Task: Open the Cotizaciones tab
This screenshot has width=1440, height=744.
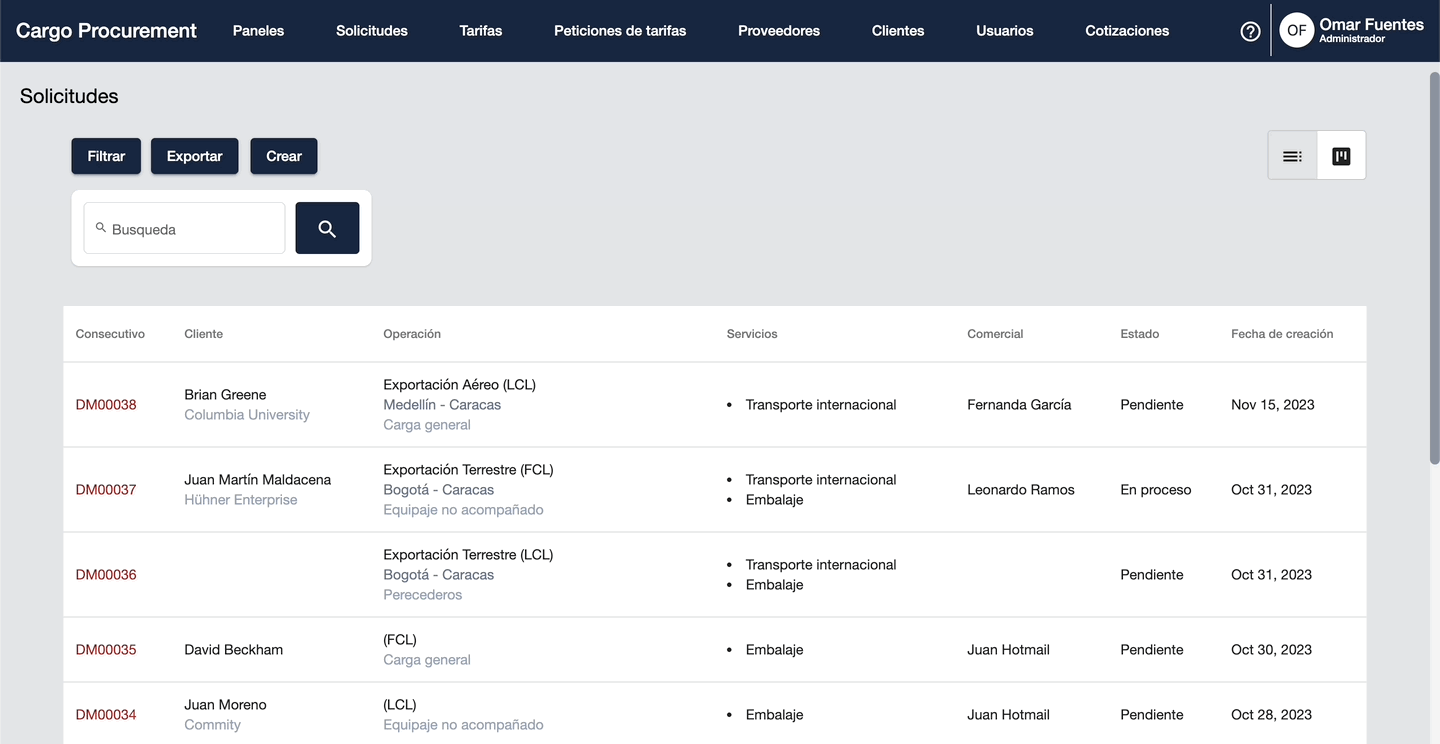Action: click(1127, 31)
